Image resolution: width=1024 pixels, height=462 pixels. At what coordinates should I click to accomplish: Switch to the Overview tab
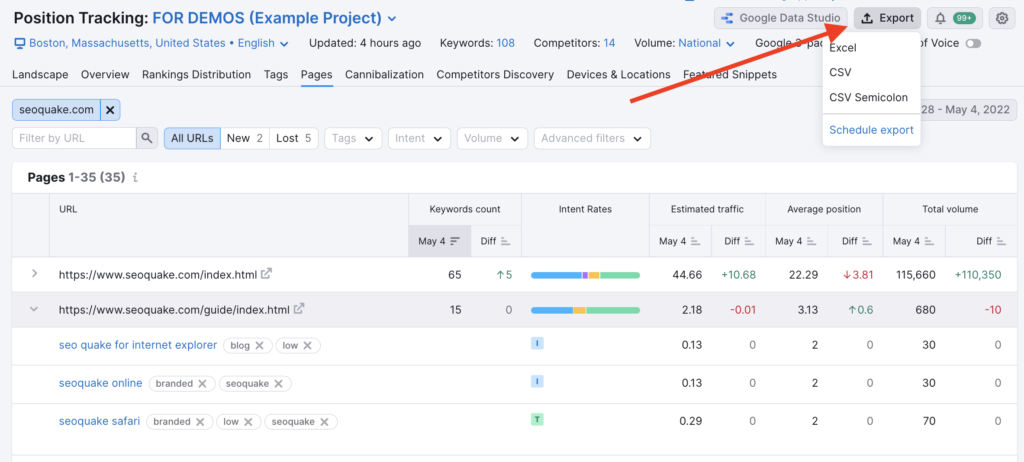105,74
